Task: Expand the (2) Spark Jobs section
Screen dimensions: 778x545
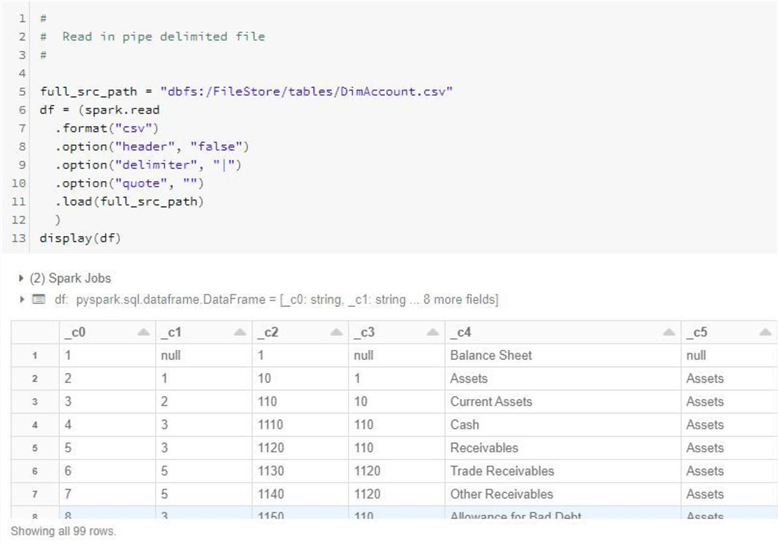Action: [22, 279]
